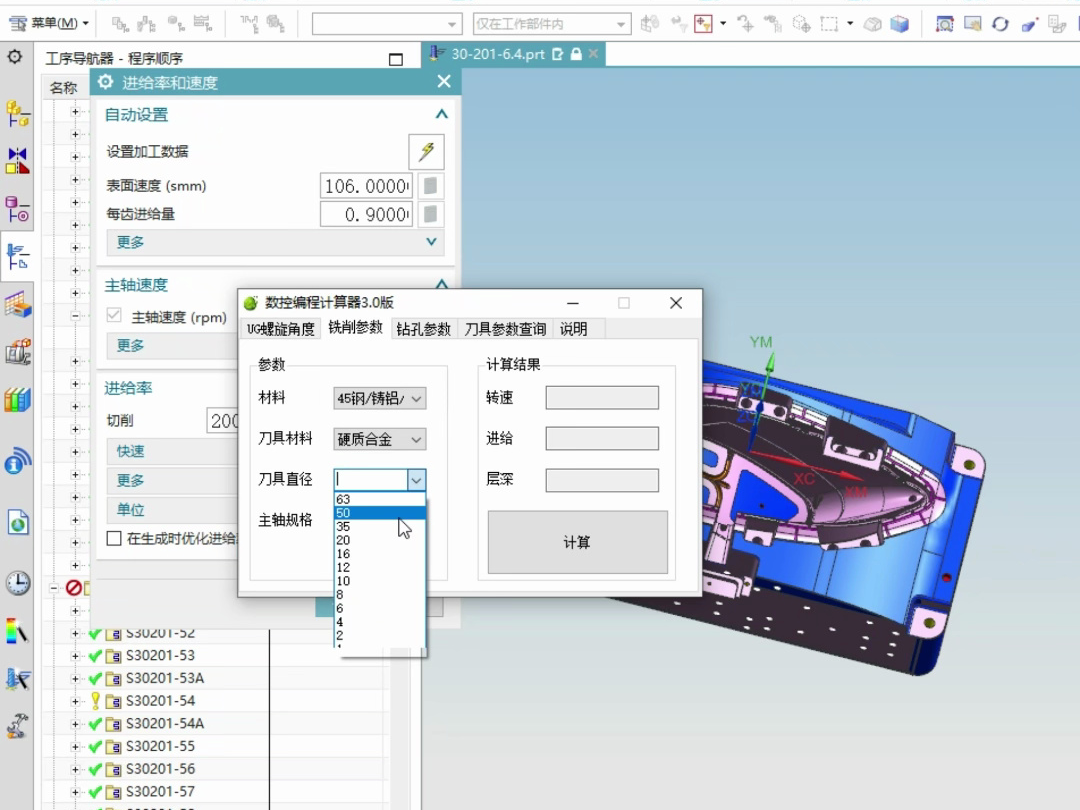Collapse the 自动设置 section
This screenshot has width=1080, height=810.
(442, 114)
